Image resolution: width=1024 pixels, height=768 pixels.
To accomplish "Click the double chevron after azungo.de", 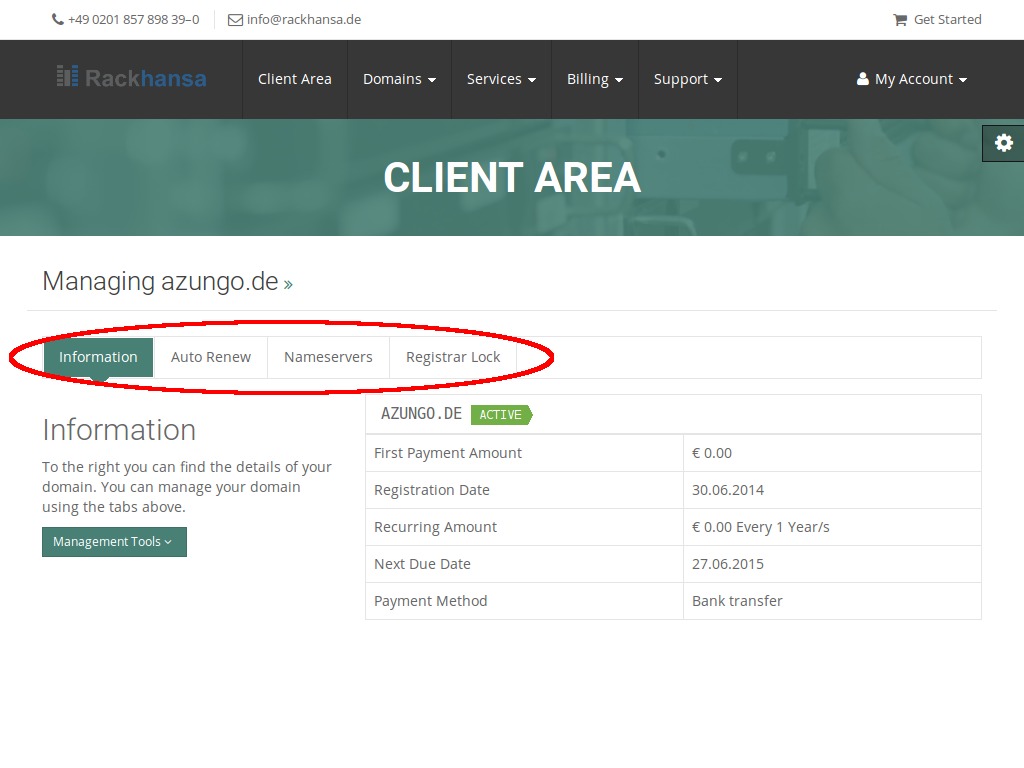I will pyautogui.click(x=288, y=284).
